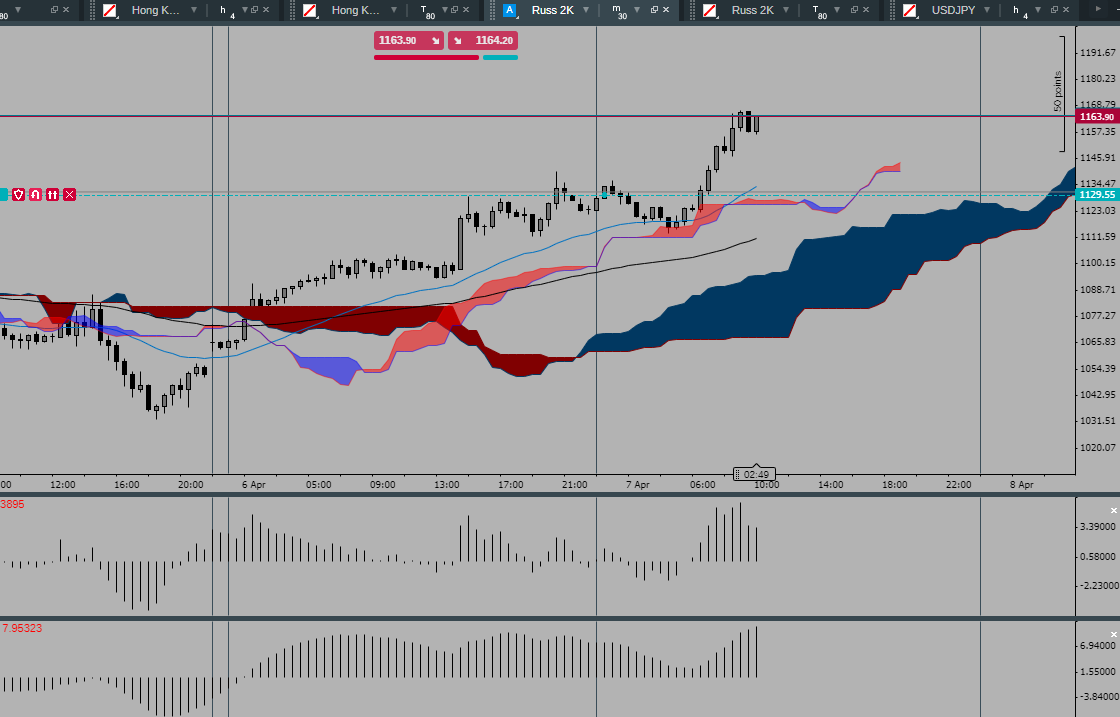
Task: Click the 1020.07 price axis label
Action: (1097, 448)
